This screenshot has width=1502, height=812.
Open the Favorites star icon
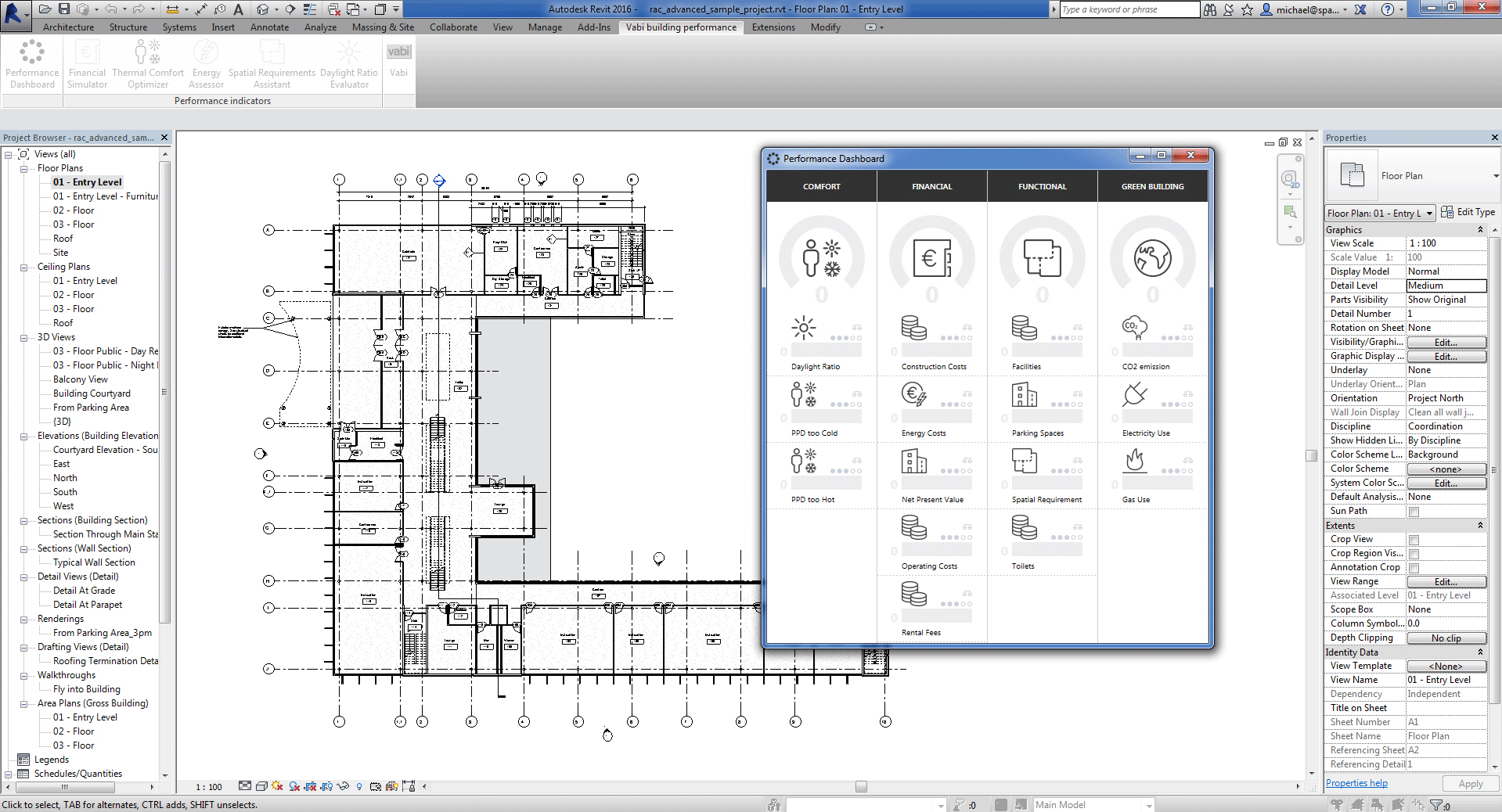[x=1247, y=9]
